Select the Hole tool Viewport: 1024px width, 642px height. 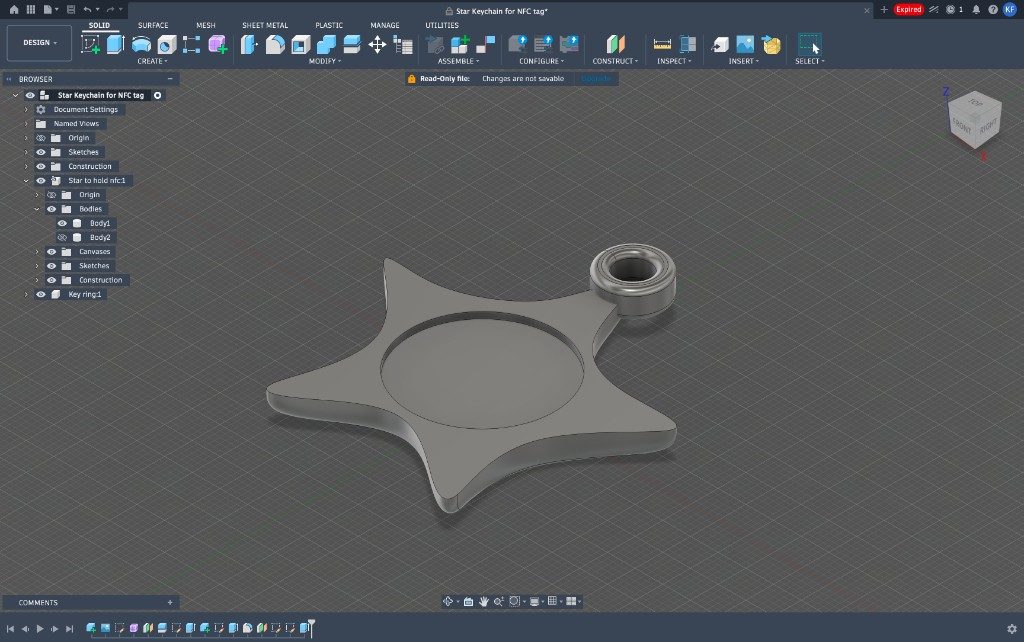[x=167, y=44]
